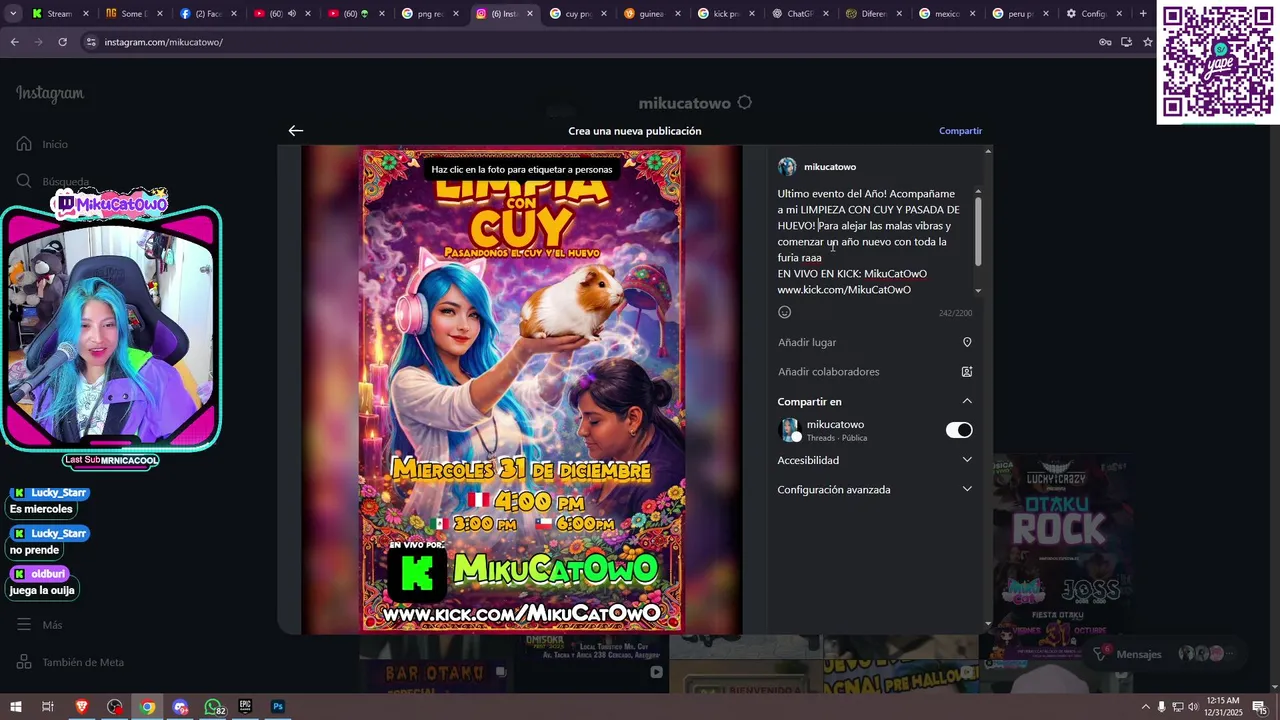Open a new browser tab with plus
This screenshot has width=1280, height=720.
1144,14
